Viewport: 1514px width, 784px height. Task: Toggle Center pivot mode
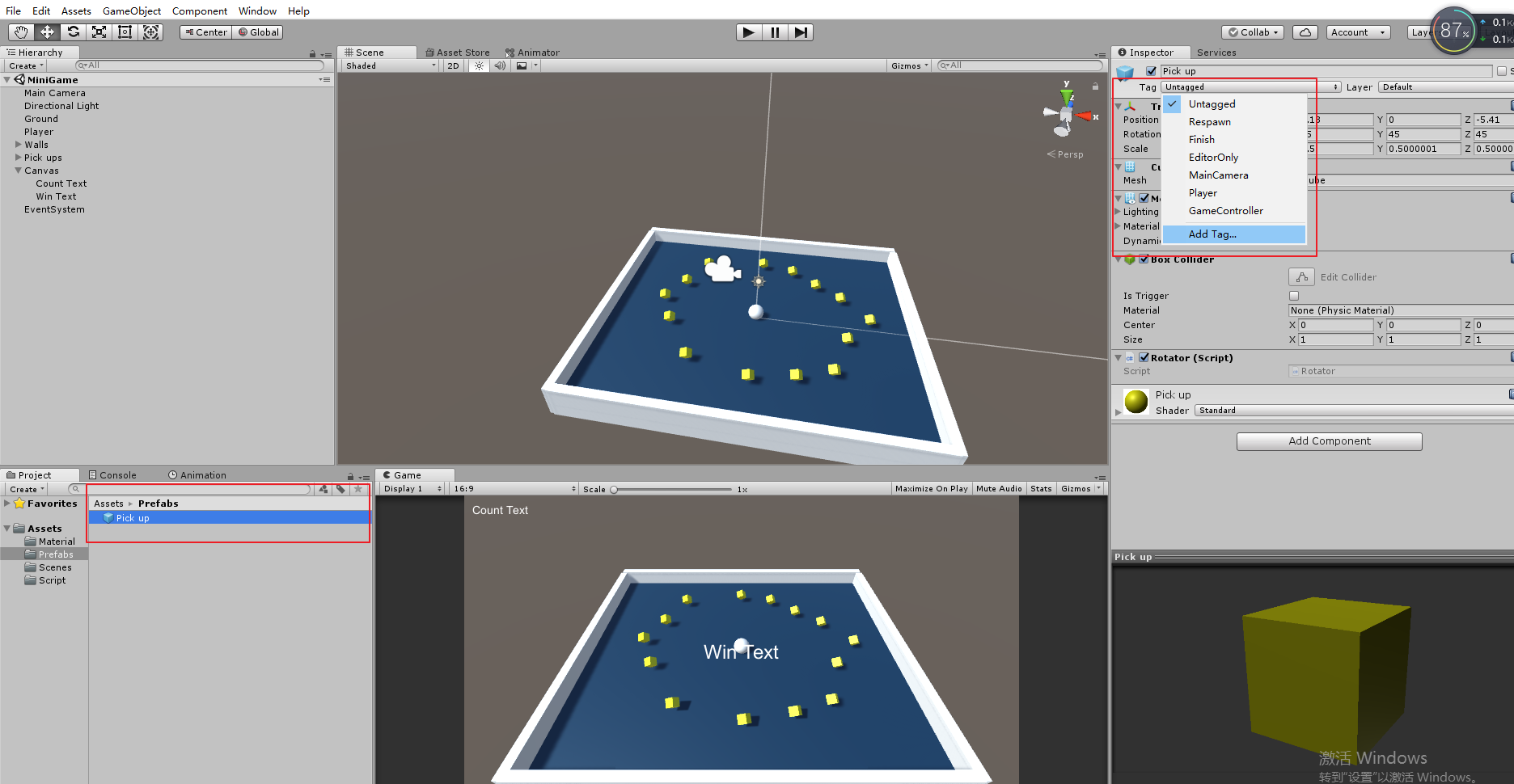(x=205, y=32)
